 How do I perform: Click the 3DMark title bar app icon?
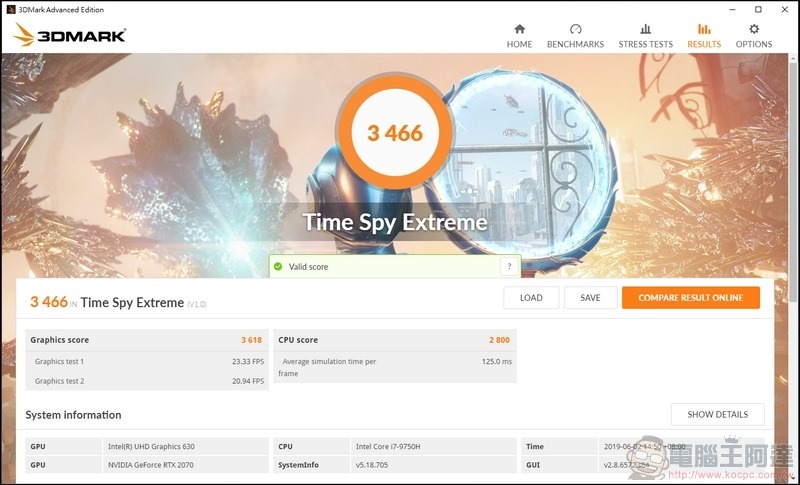point(11,9)
